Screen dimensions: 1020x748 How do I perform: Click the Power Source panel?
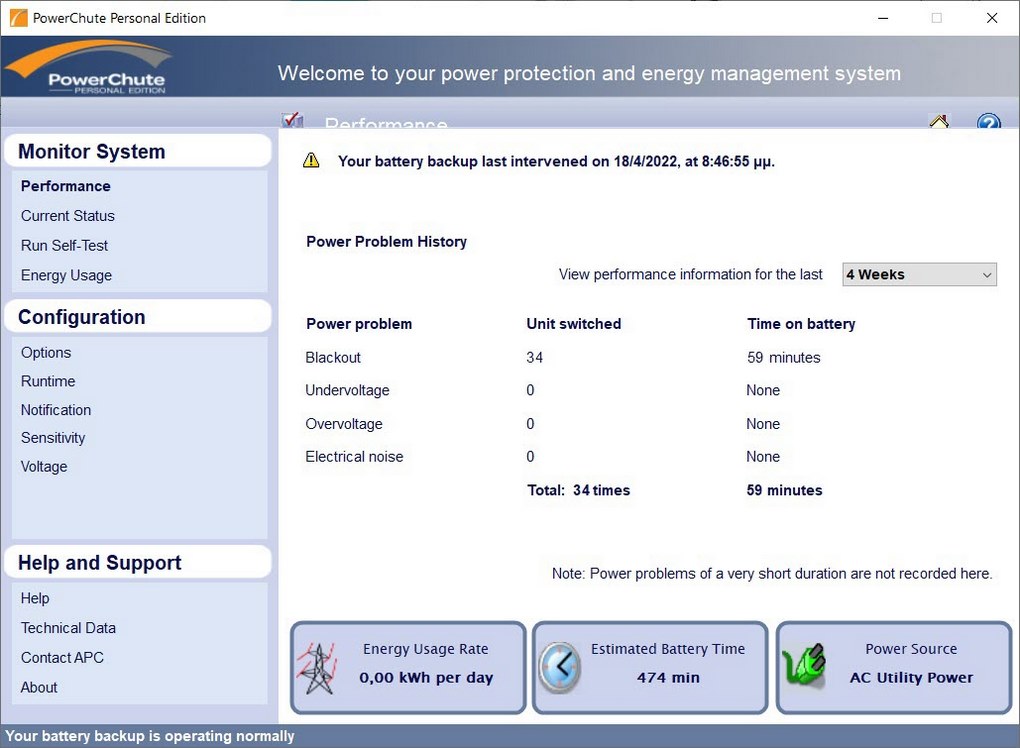point(894,667)
